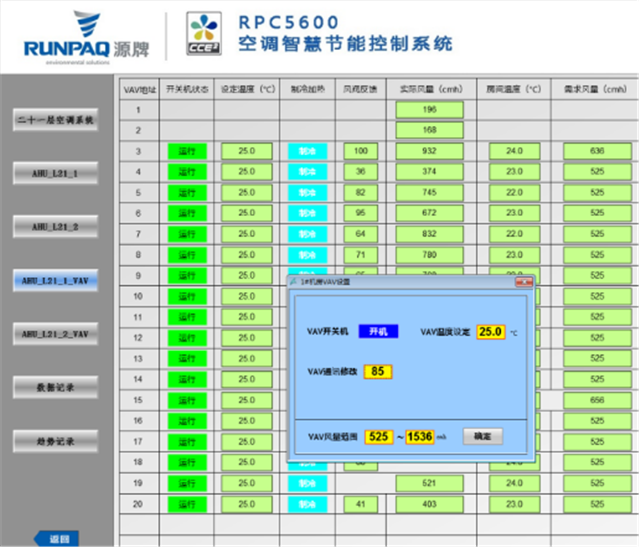Click the 返回 back arrow button
640x548 pixels.
tap(55, 539)
